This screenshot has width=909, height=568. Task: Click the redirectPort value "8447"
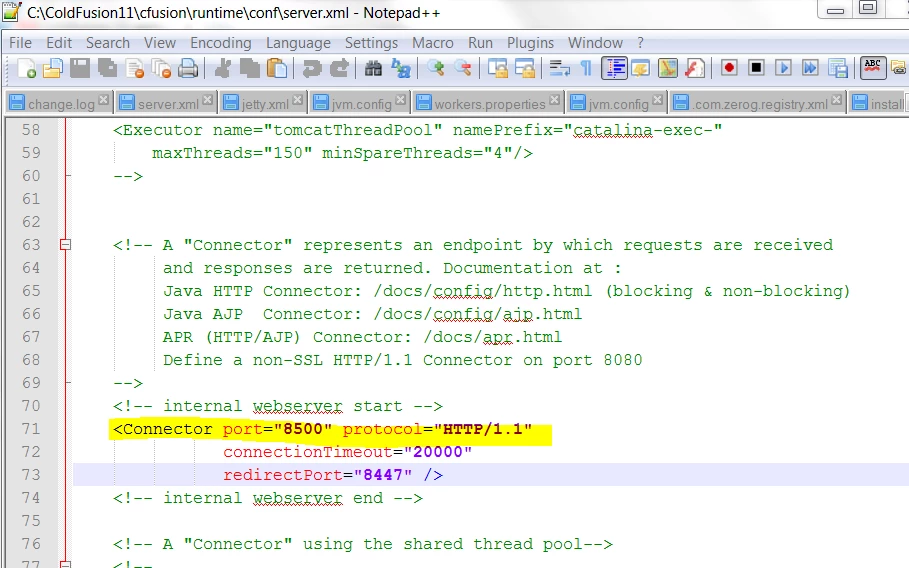click(383, 475)
